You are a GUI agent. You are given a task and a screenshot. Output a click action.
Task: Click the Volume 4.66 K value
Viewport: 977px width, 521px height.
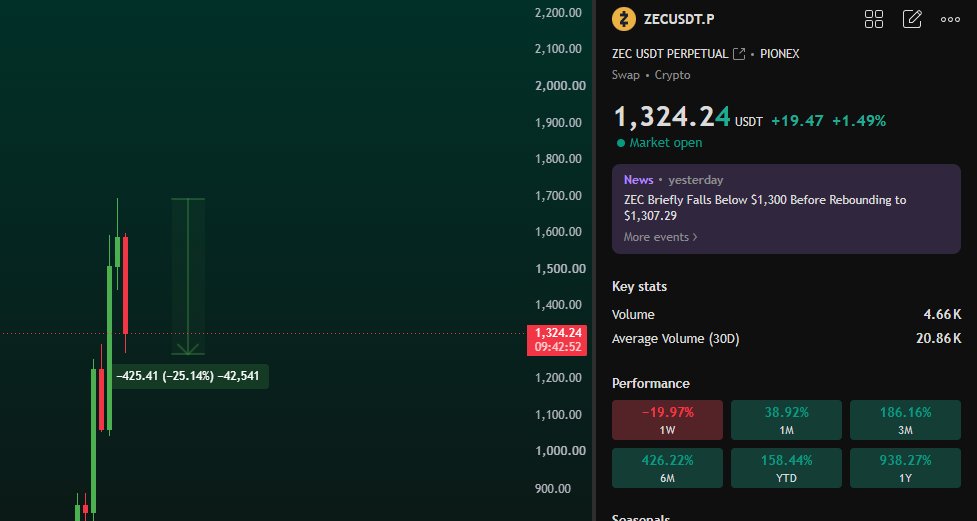pos(942,315)
